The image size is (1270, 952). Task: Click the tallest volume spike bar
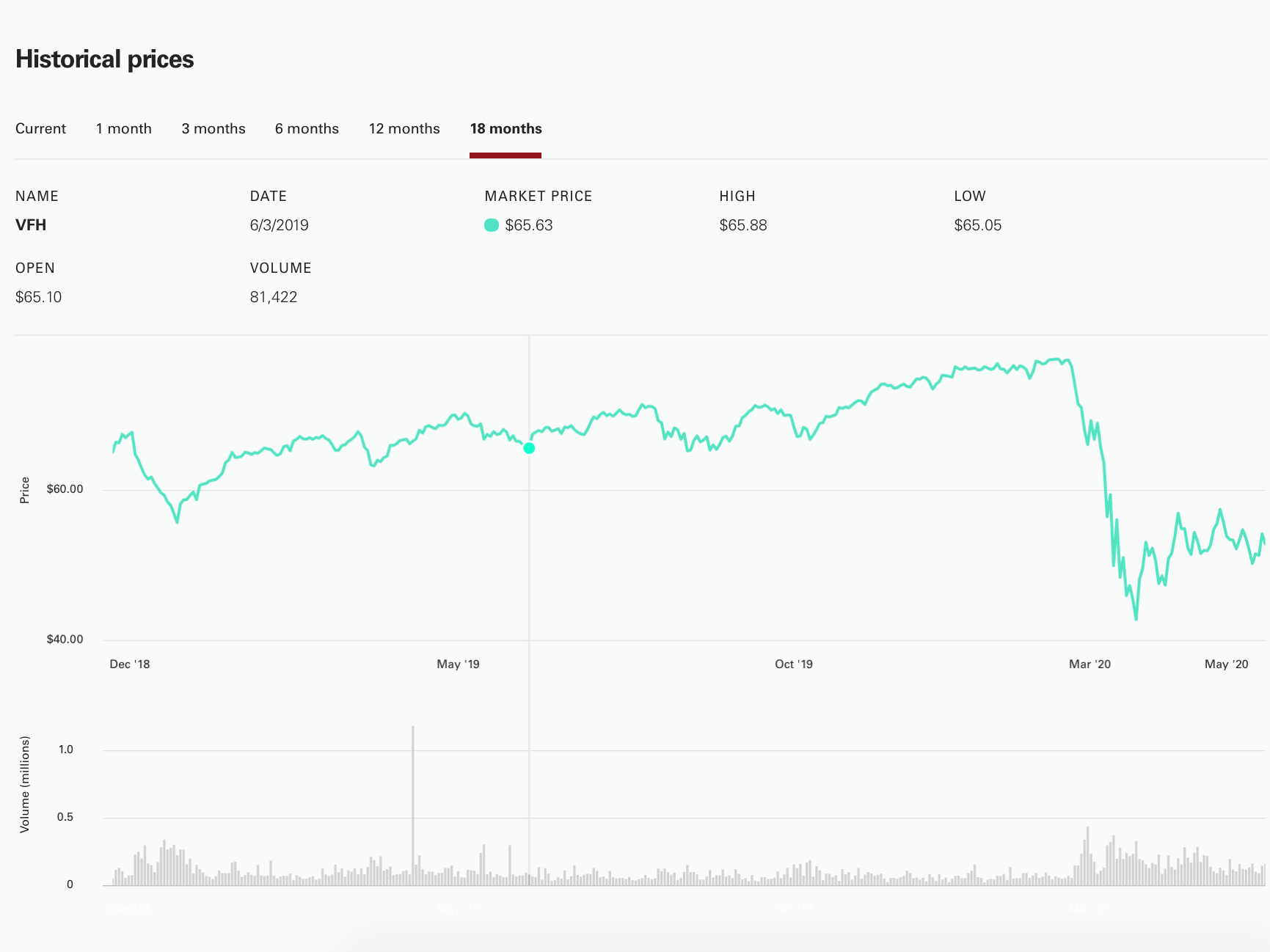(x=413, y=805)
